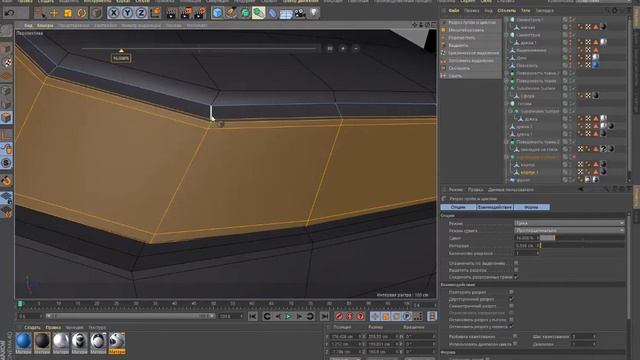Toggle Соединить разрезанные грани checkbox
Viewport: 640px width, 360px height.
click(x=516, y=277)
